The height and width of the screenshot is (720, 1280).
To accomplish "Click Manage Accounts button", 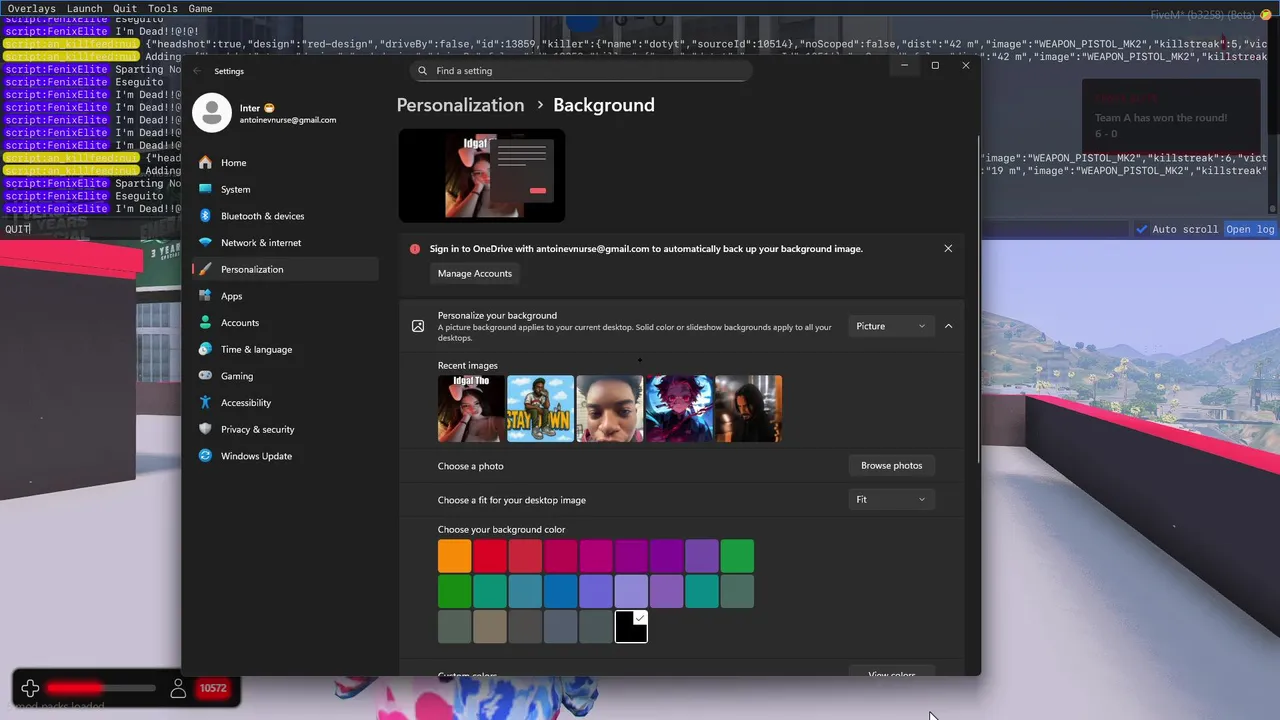I will pos(475,274).
